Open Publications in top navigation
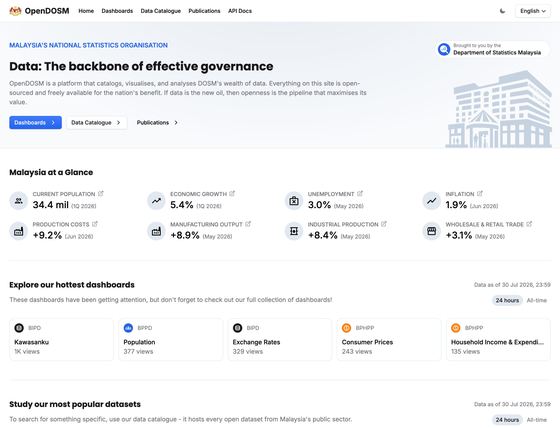 (x=204, y=11)
